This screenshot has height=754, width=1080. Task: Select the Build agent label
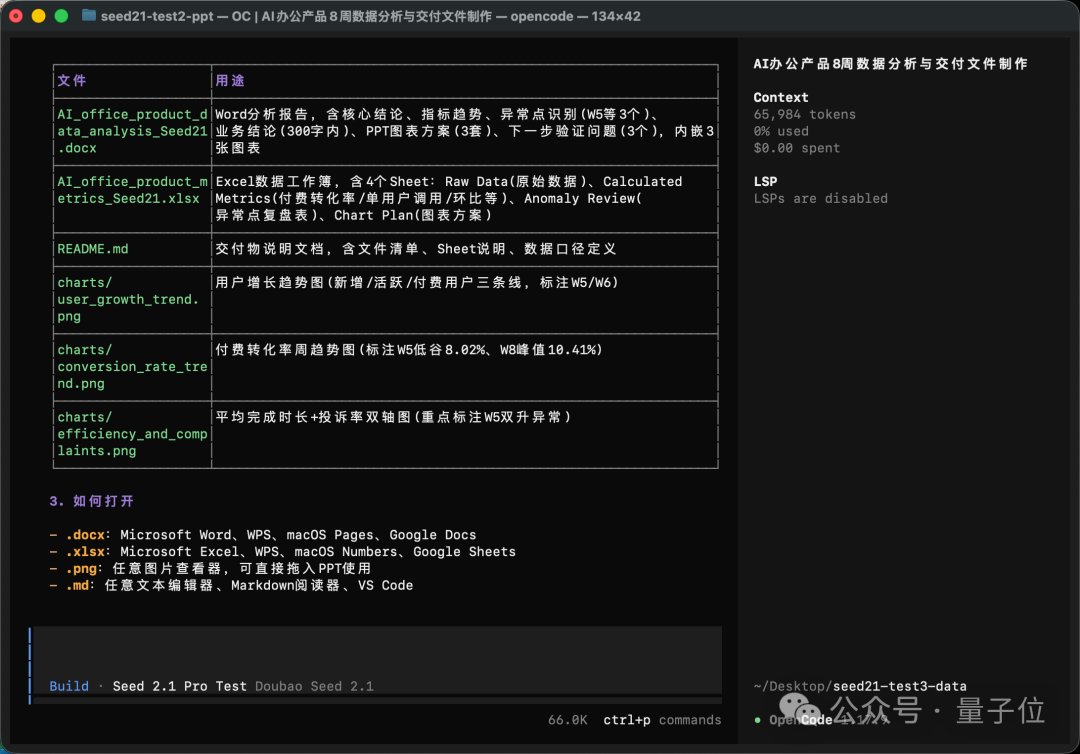(69, 686)
